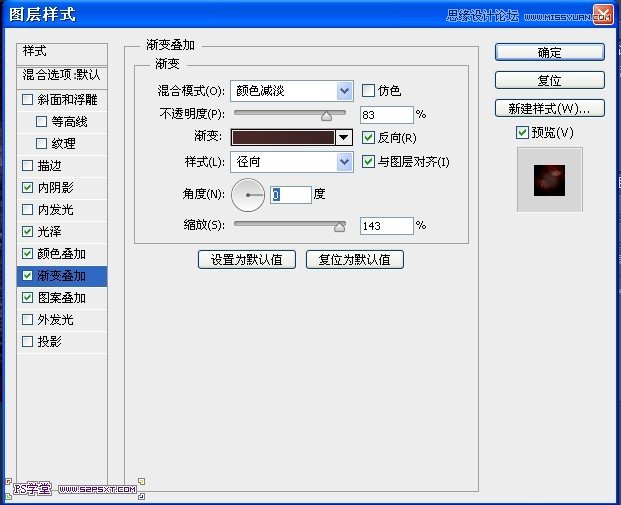Image resolution: width=621 pixels, height=505 pixels.
Task: Uncheck the 图案叠加 checkbox
Action: (x=27, y=297)
